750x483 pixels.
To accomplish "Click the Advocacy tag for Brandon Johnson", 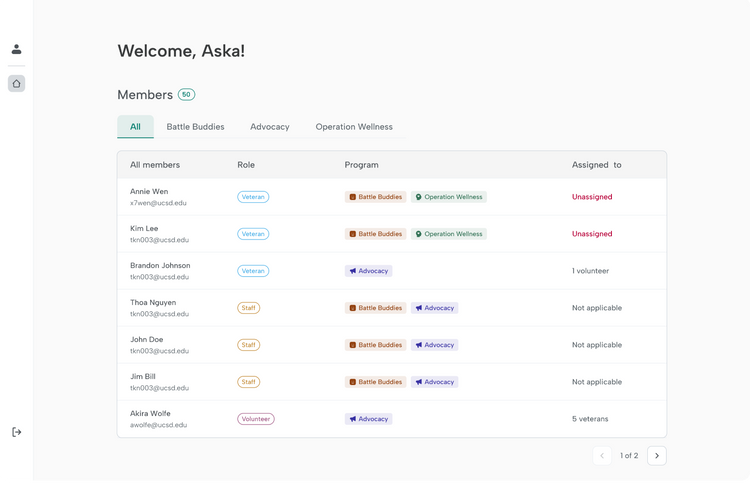I will pyautogui.click(x=368, y=271).
